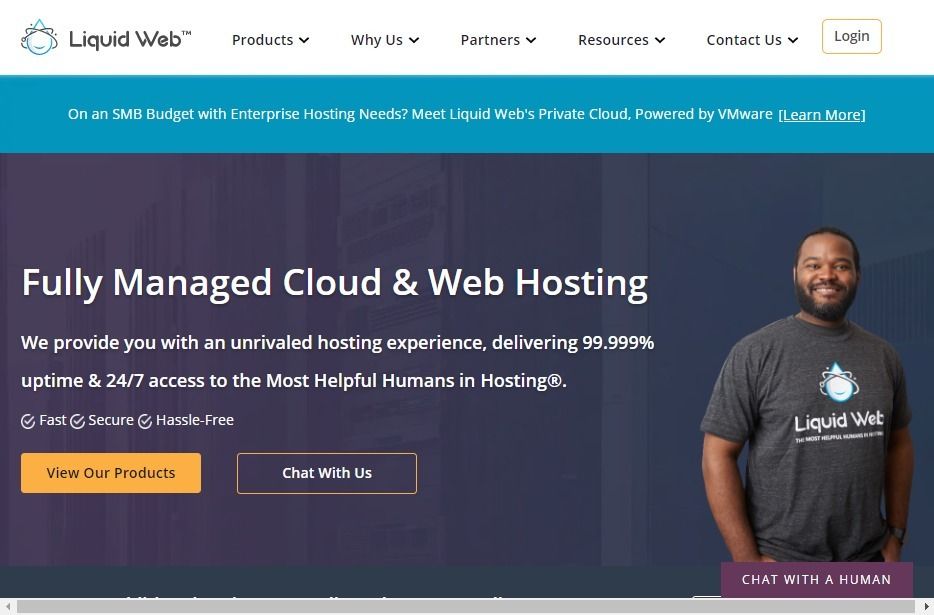The height and width of the screenshot is (615, 934).
Task: Click the Liquid Web logo on the t-shirt
Action: (839, 403)
